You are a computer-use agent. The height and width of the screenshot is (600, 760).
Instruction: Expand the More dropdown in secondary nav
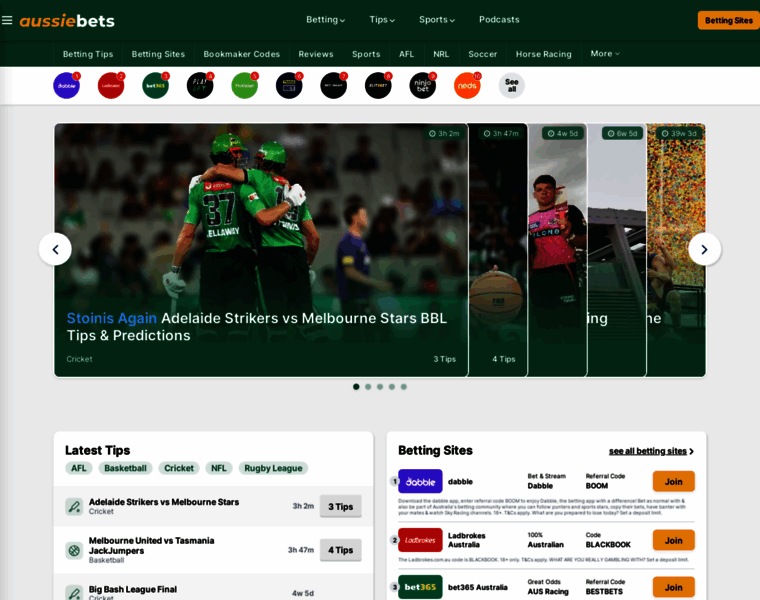coord(605,54)
